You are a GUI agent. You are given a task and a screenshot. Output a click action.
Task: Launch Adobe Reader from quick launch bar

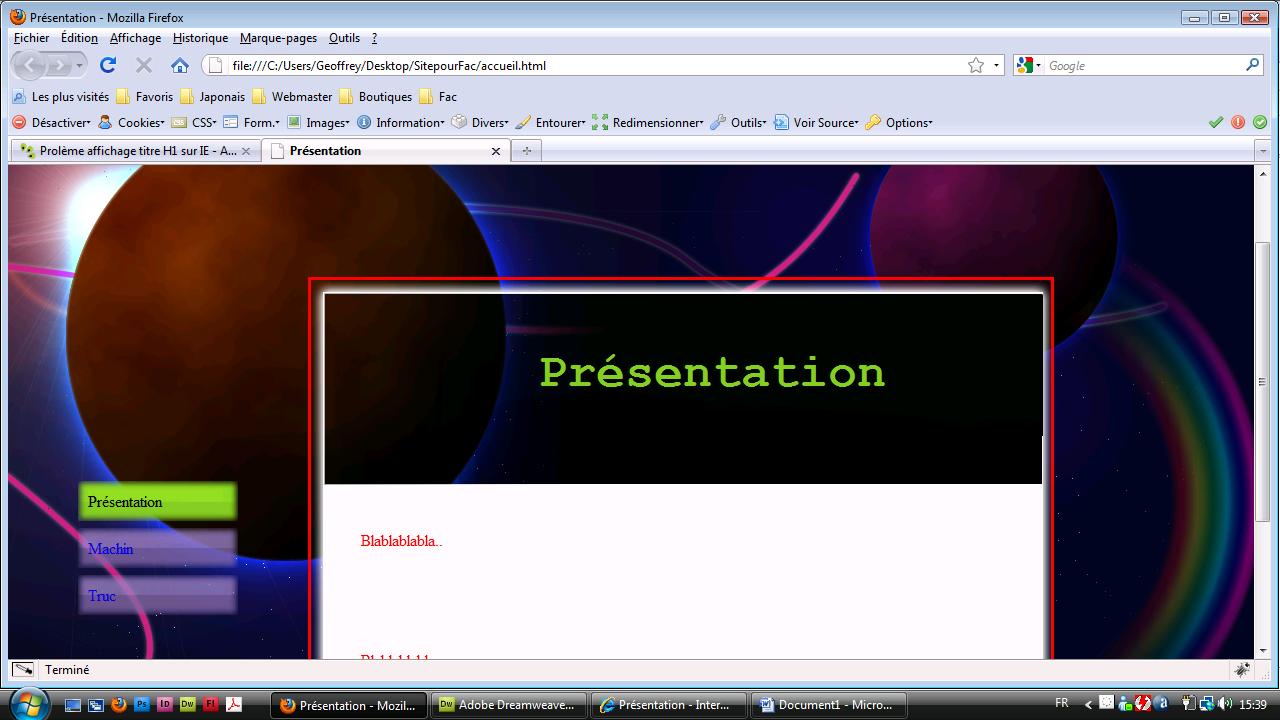(234, 704)
